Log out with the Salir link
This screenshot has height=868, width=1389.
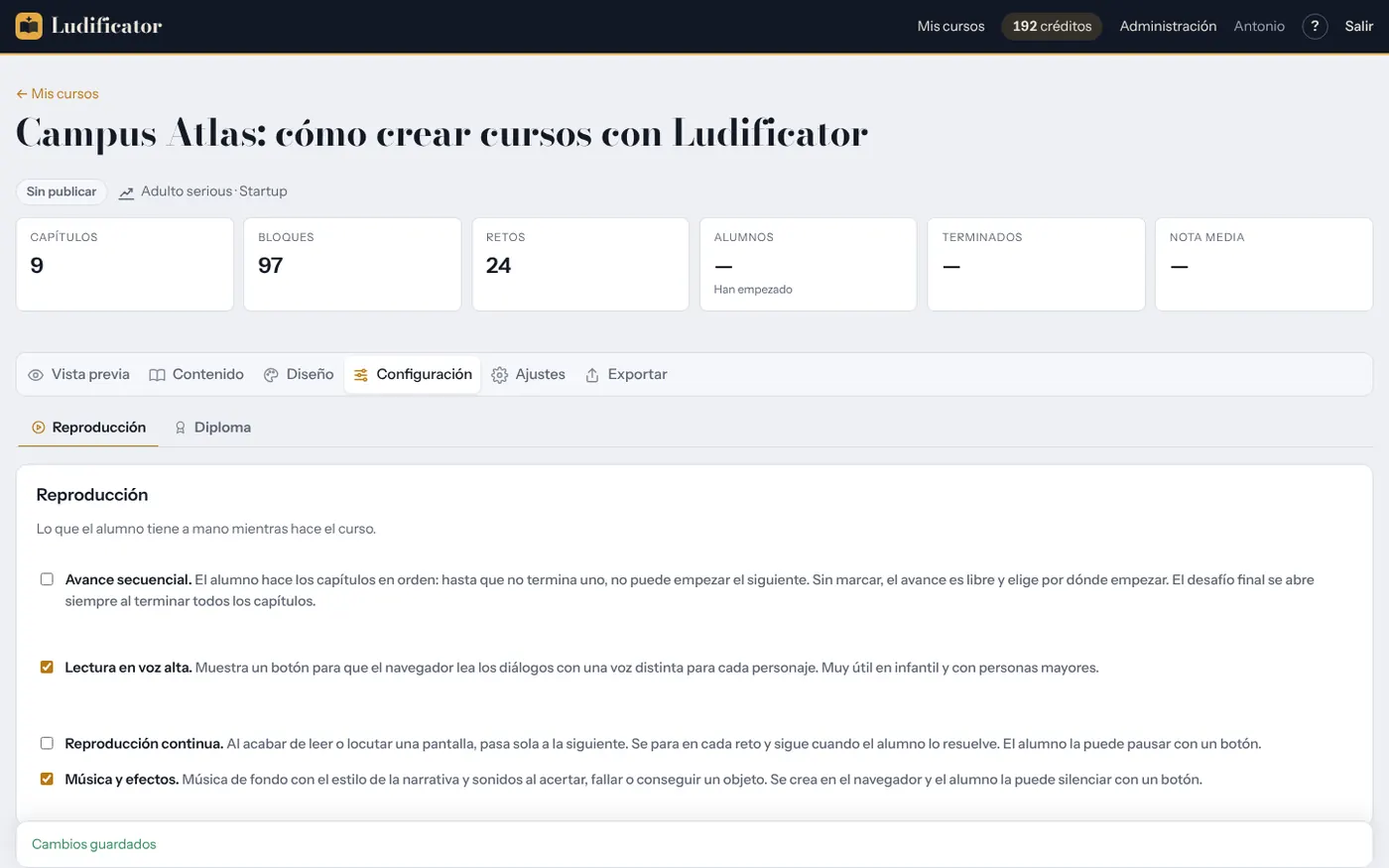[x=1359, y=27]
